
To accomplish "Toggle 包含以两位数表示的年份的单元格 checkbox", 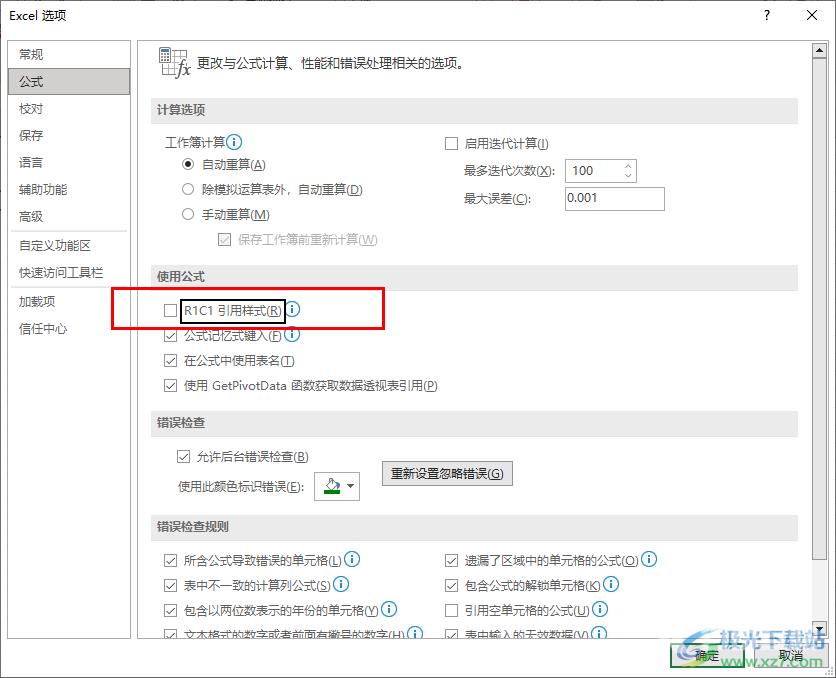I will [170, 611].
